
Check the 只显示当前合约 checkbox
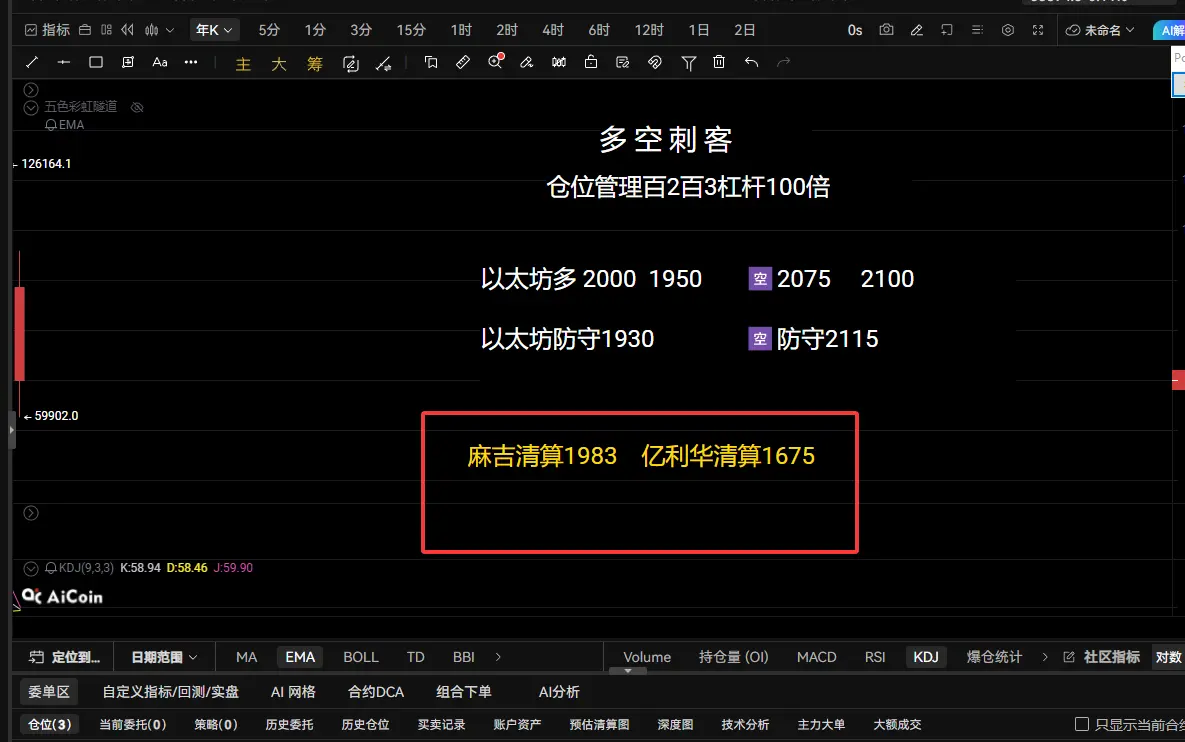pyautogui.click(x=1081, y=724)
